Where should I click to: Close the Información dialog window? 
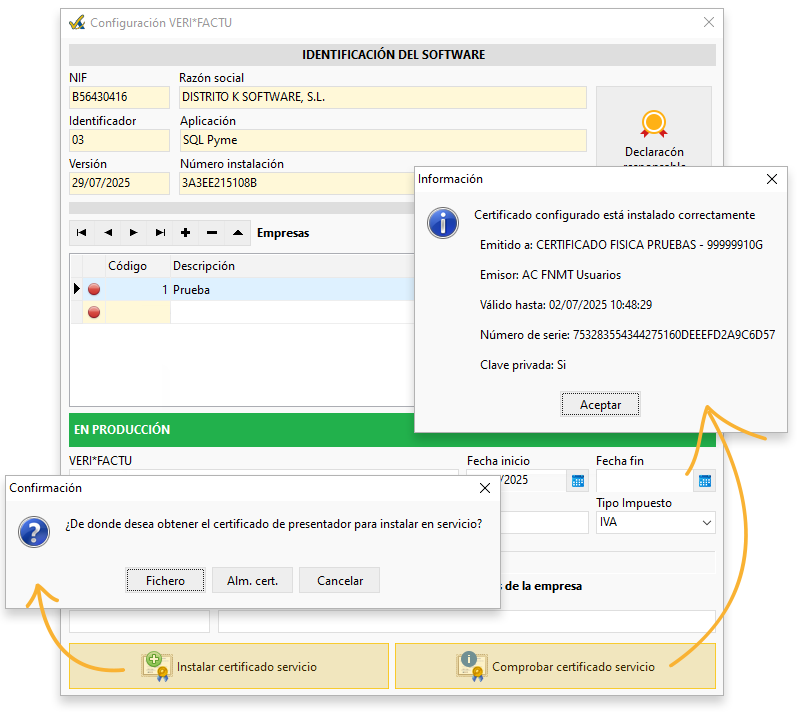coord(772,179)
